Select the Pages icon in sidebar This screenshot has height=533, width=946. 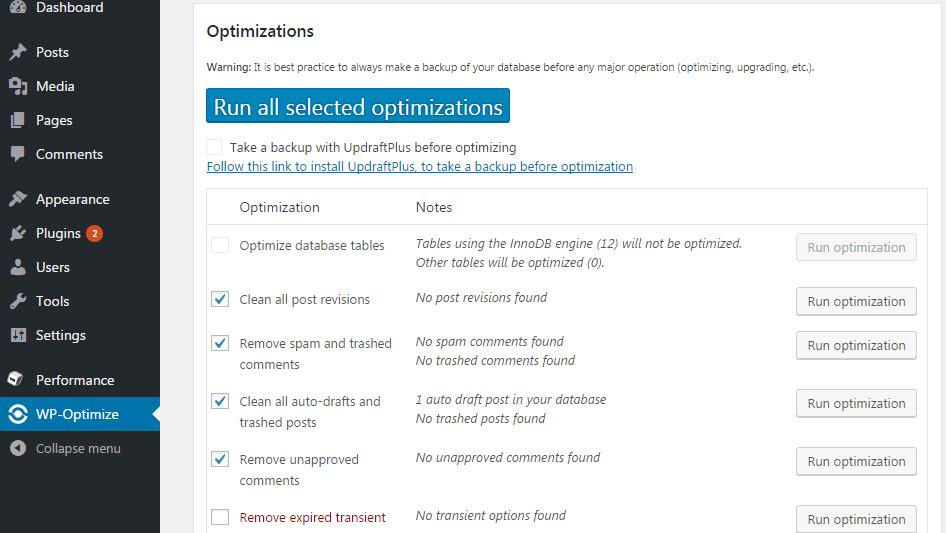click(x=18, y=120)
